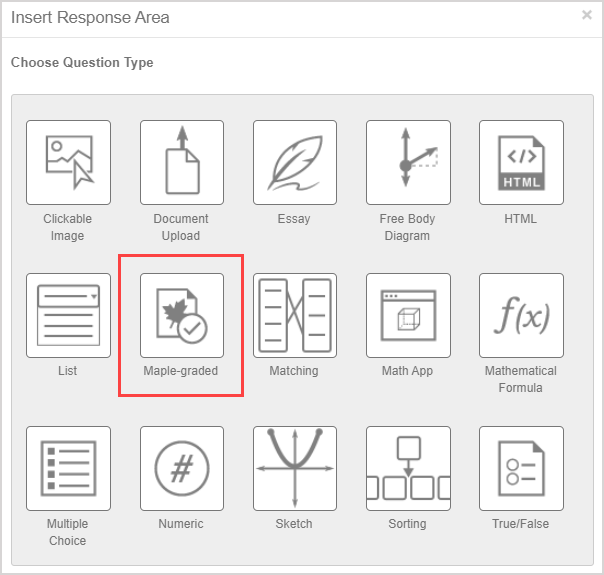Select the Sketch parabola graph icon
The height and width of the screenshot is (575, 604).
294,468
